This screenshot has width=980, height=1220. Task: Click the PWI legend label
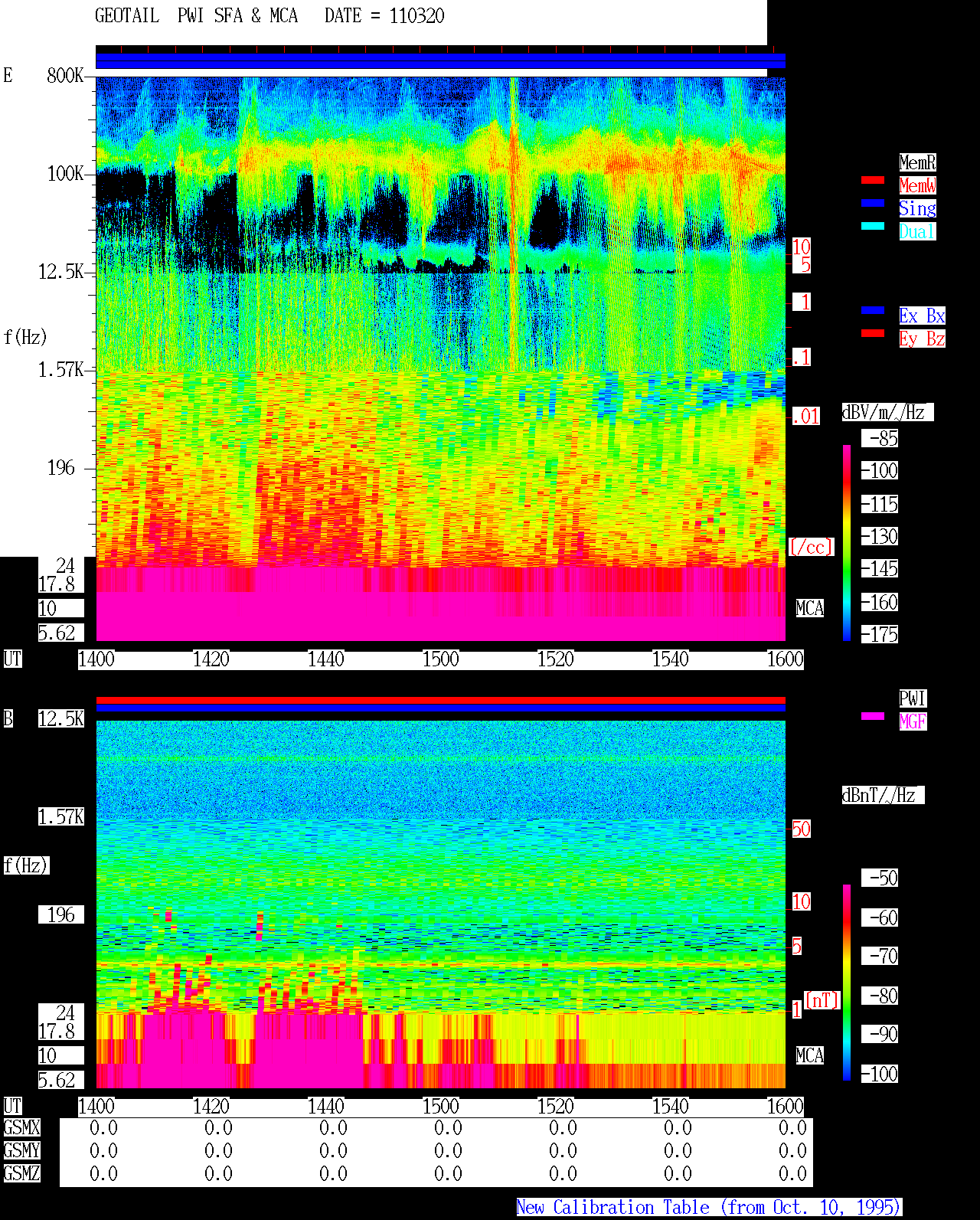(913, 698)
